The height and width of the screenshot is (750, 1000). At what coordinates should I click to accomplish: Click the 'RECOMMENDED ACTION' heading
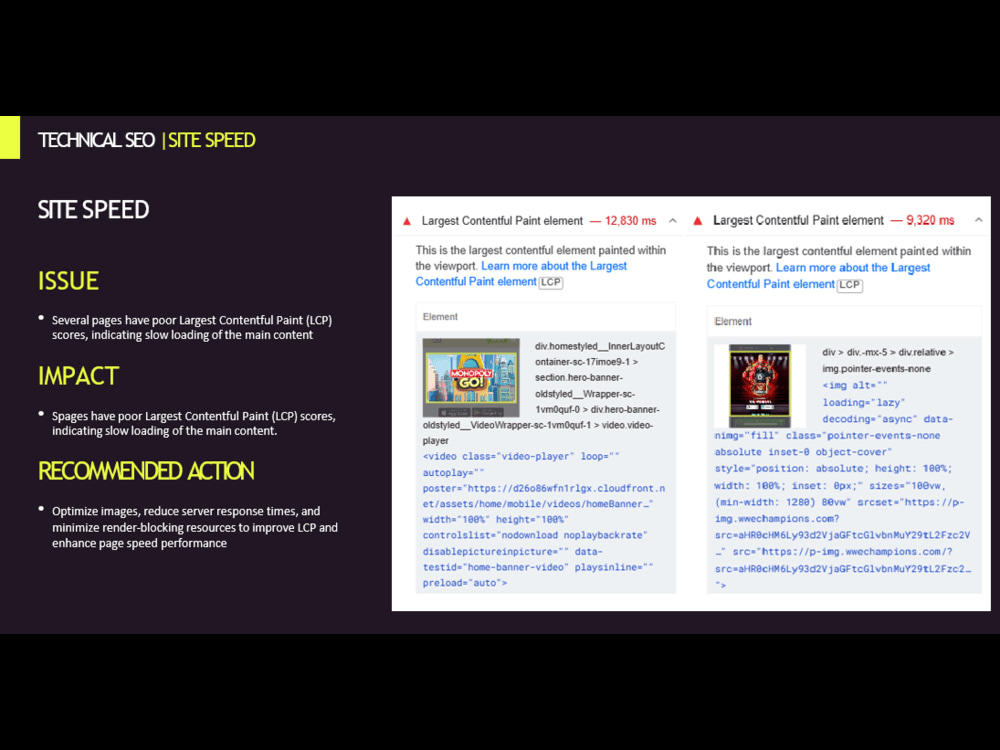(146, 471)
